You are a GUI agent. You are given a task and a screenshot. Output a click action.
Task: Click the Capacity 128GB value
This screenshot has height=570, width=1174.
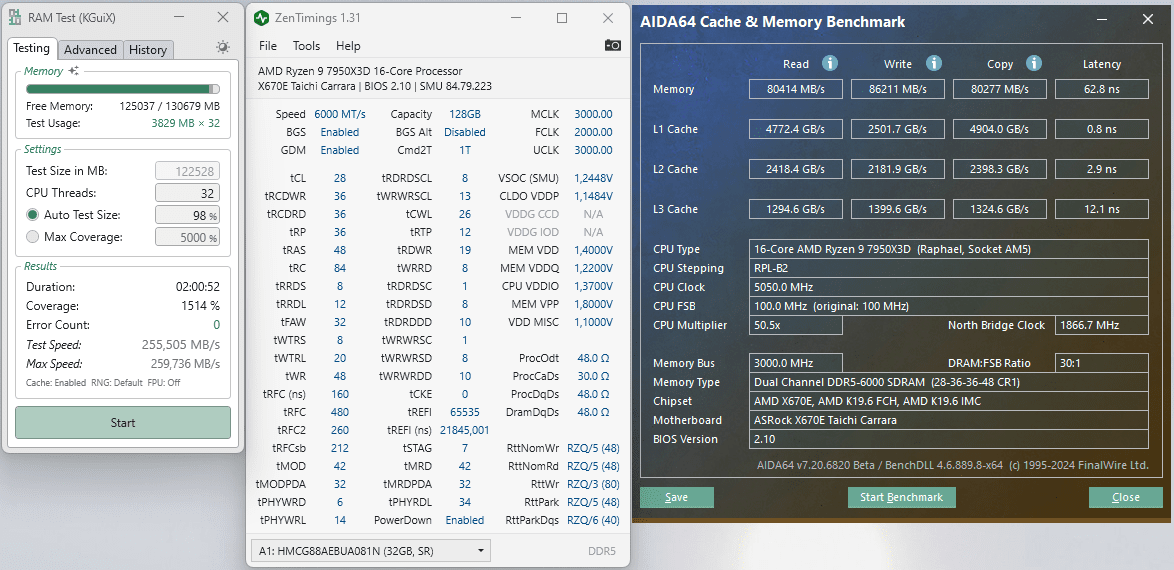[x=465, y=115]
